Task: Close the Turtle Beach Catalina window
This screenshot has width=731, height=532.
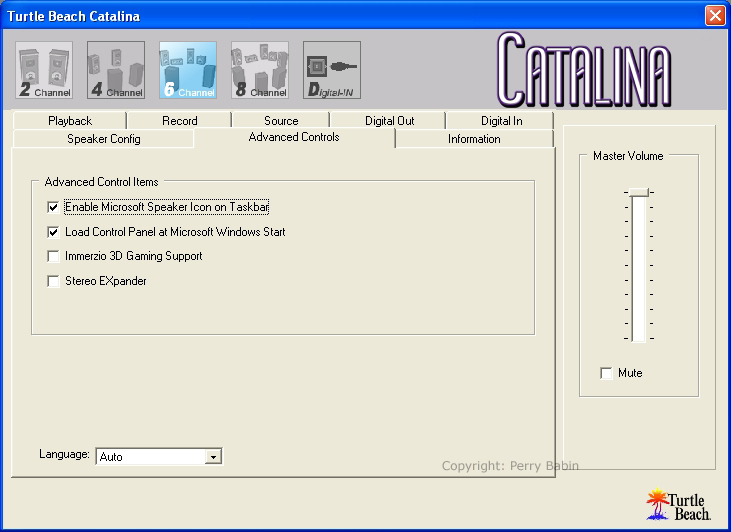Action: click(x=714, y=16)
